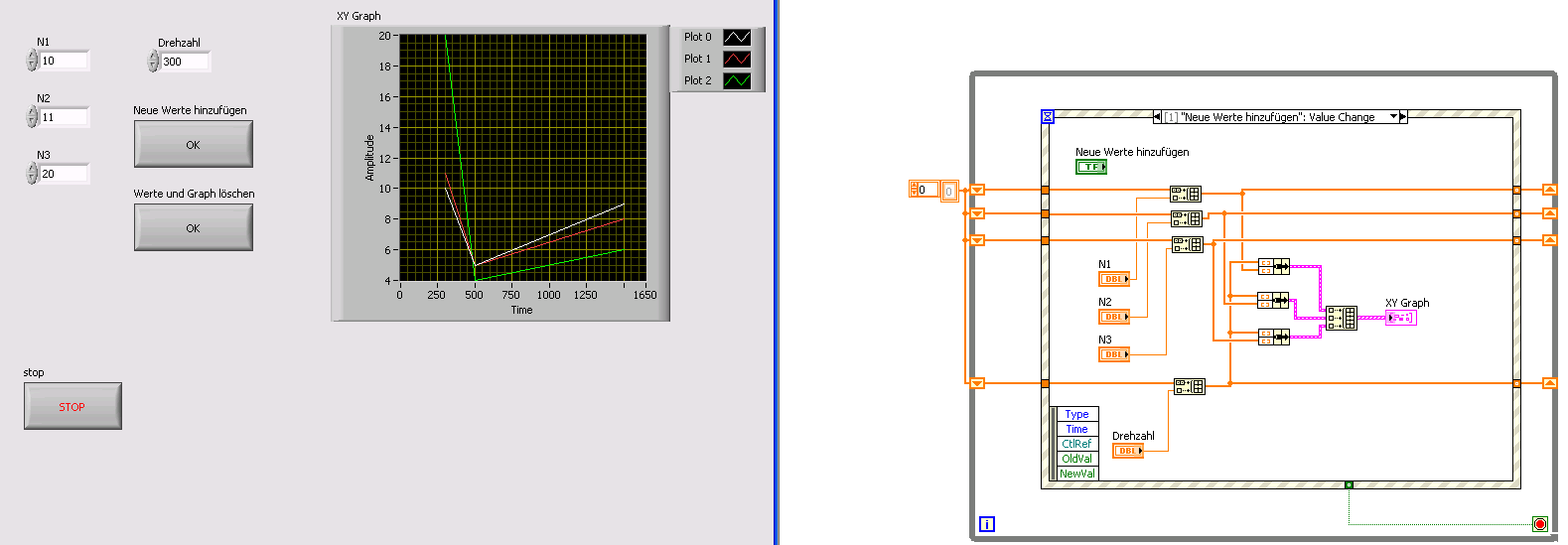Select the topmost Bundle node

[x=1273, y=266]
